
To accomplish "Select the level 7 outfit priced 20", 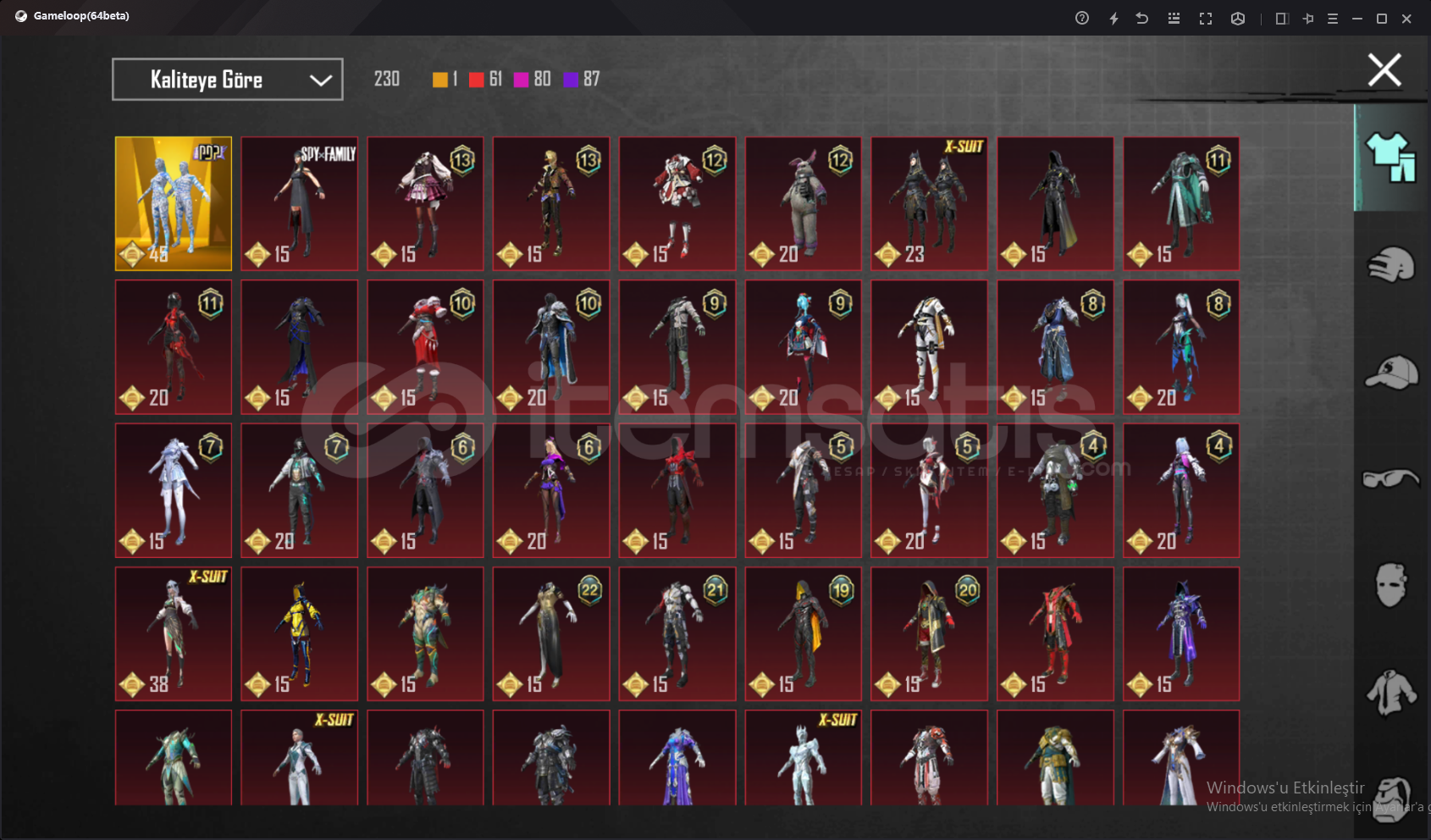I will tap(300, 491).
